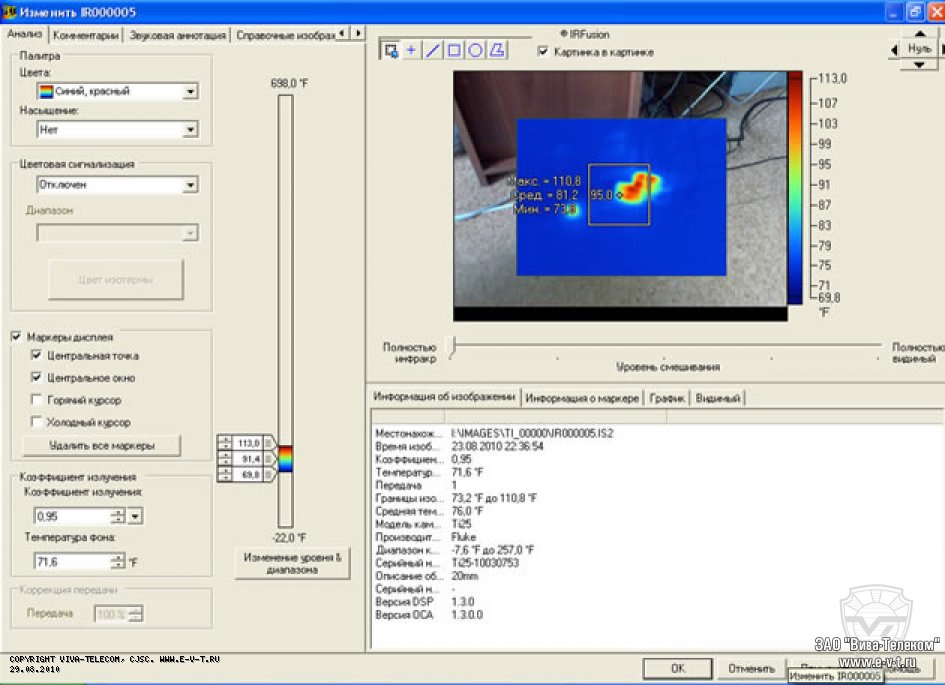The image size is (945, 685).
Task: Select the marker selection pointer tool
Action: coord(391,51)
